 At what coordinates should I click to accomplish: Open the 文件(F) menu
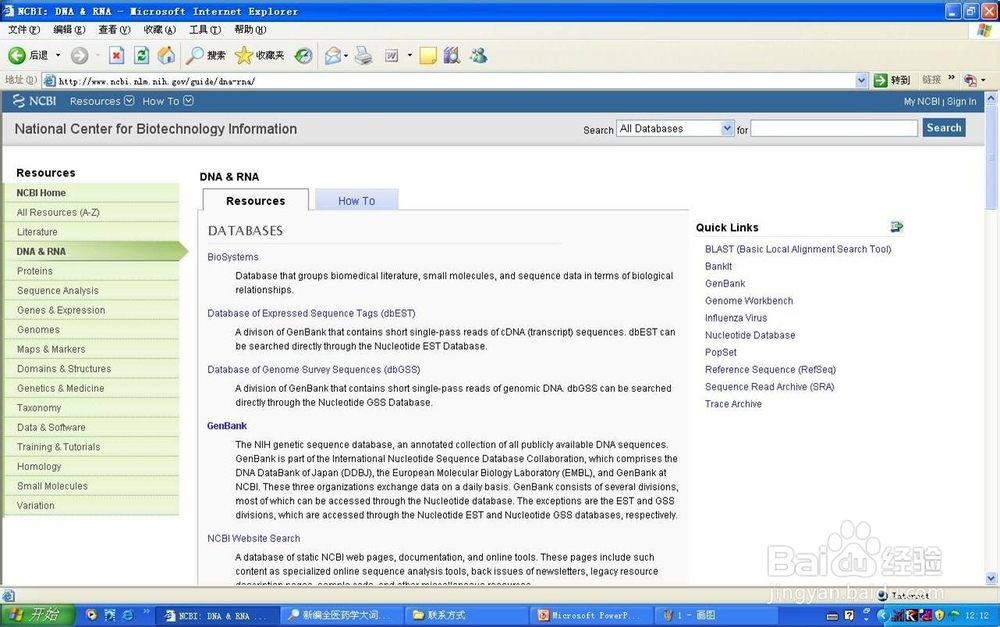point(24,29)
